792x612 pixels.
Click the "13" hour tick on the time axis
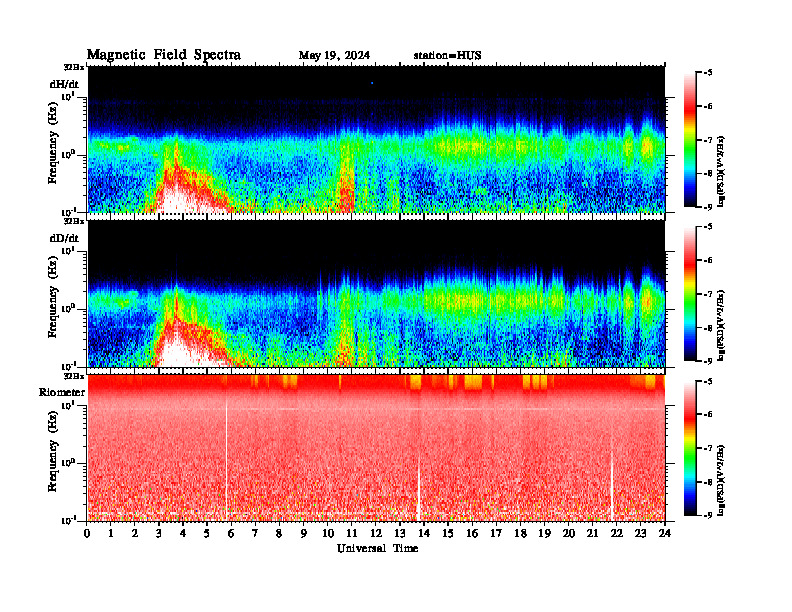pos(400,533)
